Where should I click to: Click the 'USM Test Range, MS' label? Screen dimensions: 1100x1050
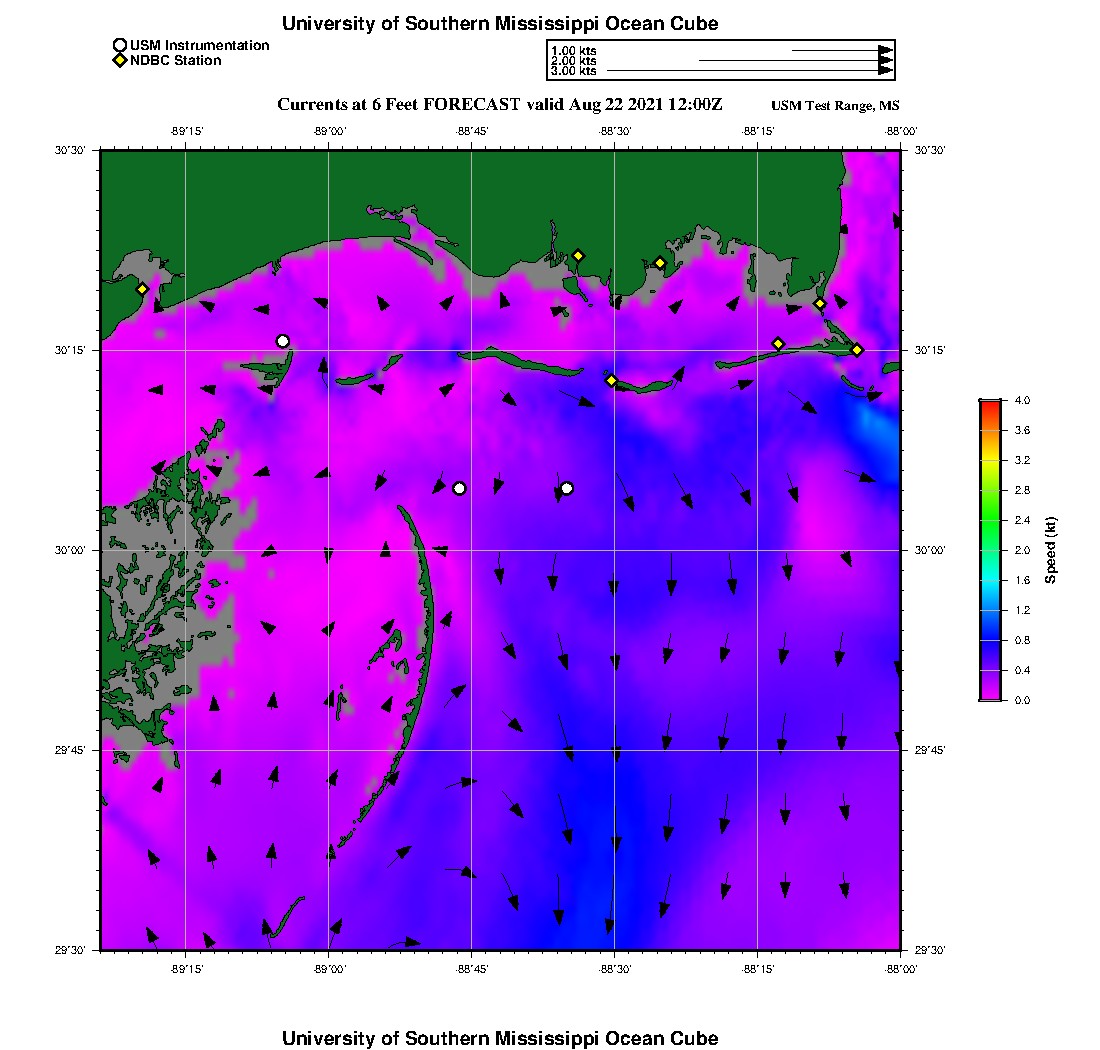click(x=835, y=106)
